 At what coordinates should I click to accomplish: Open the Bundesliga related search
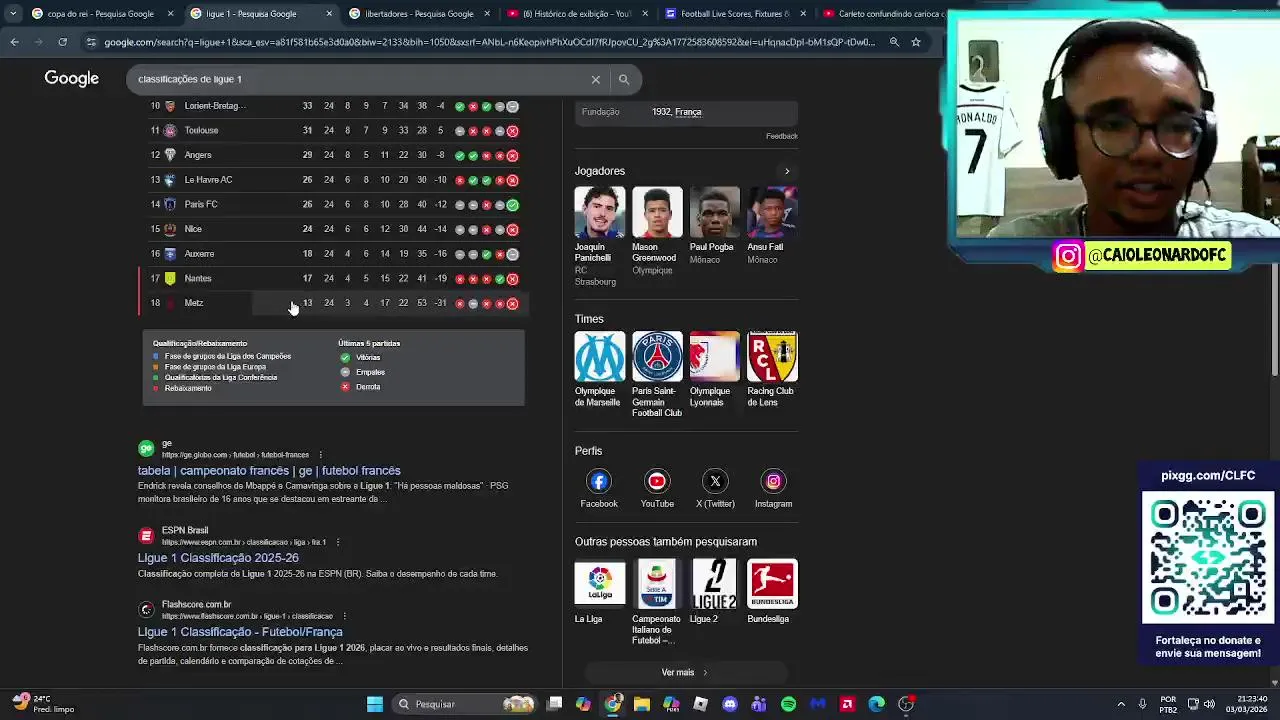click(x=772, y=582)
